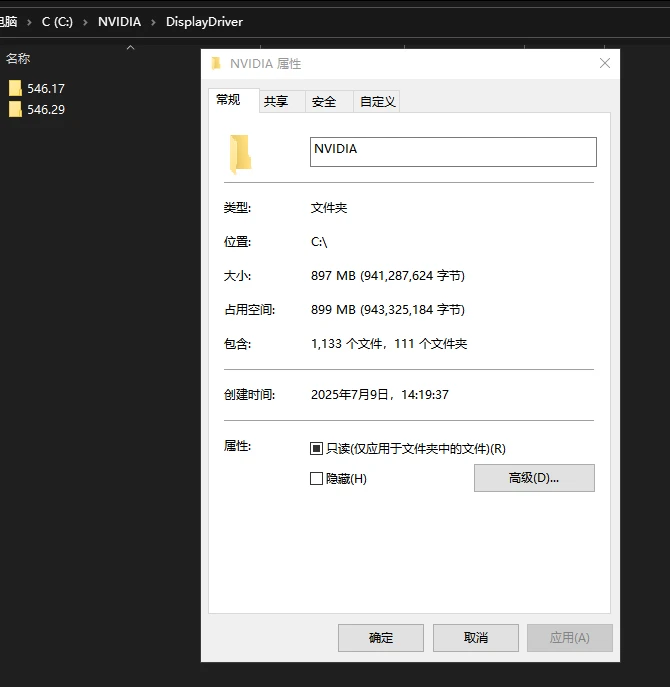Click the type value 文件夹
Viewport: 670px width, 687px height.
[x=329, y=208]
